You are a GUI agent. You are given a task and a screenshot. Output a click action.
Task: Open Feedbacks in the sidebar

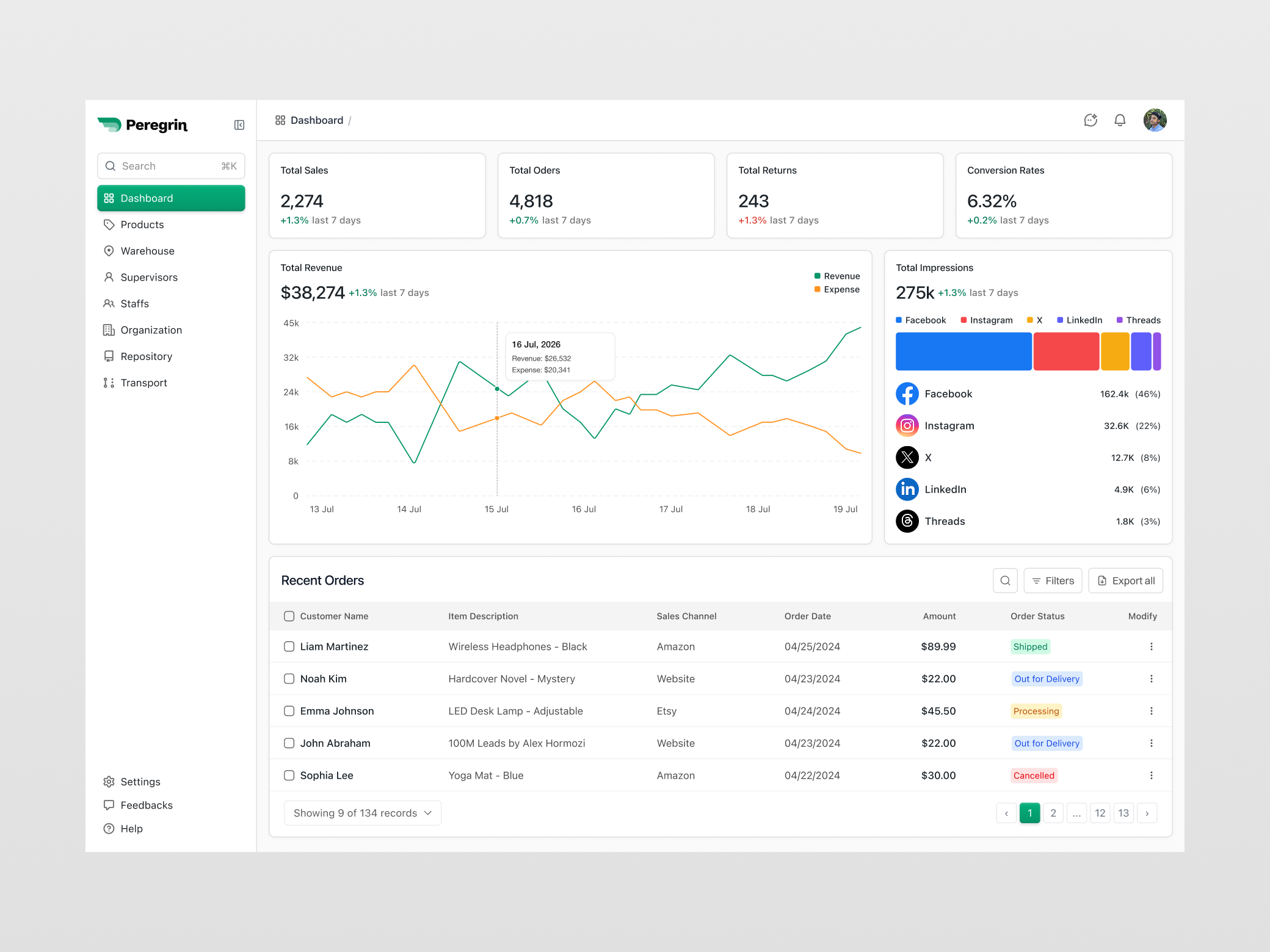(171, 805)
